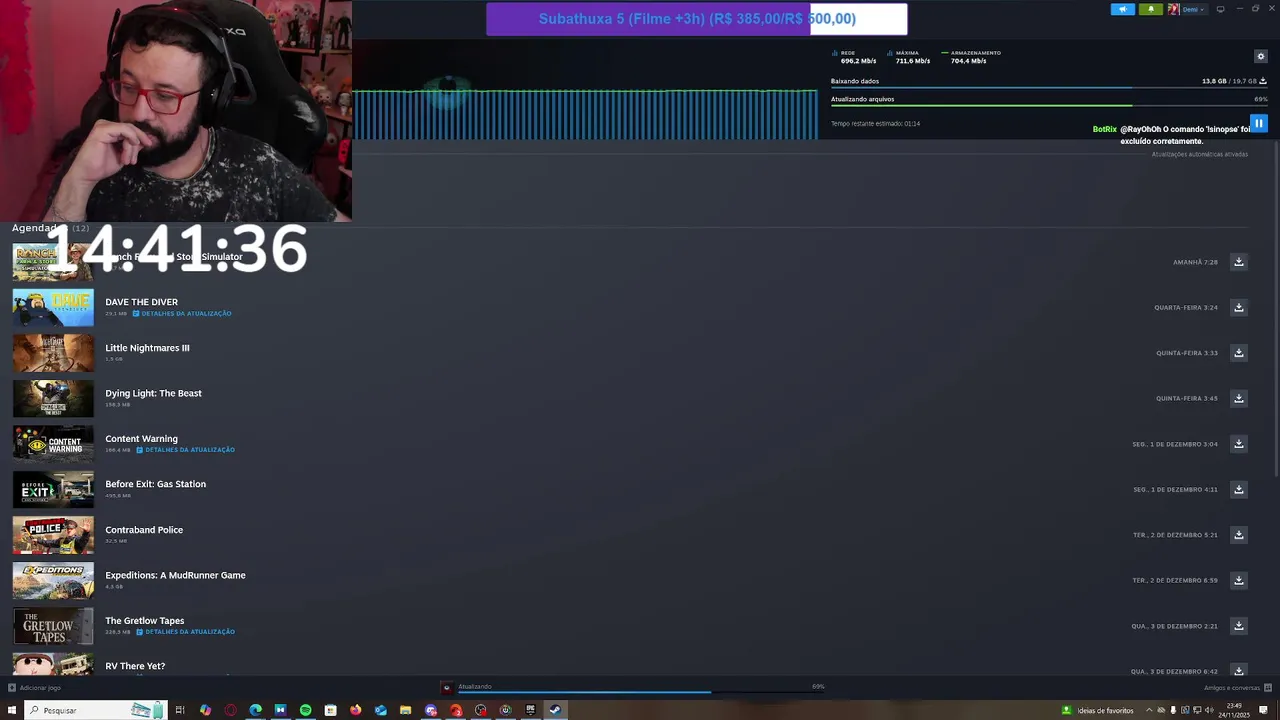Open Steam notifications bell
The height and width of the screenshot is (720, 1280).
pos(1150,9)
